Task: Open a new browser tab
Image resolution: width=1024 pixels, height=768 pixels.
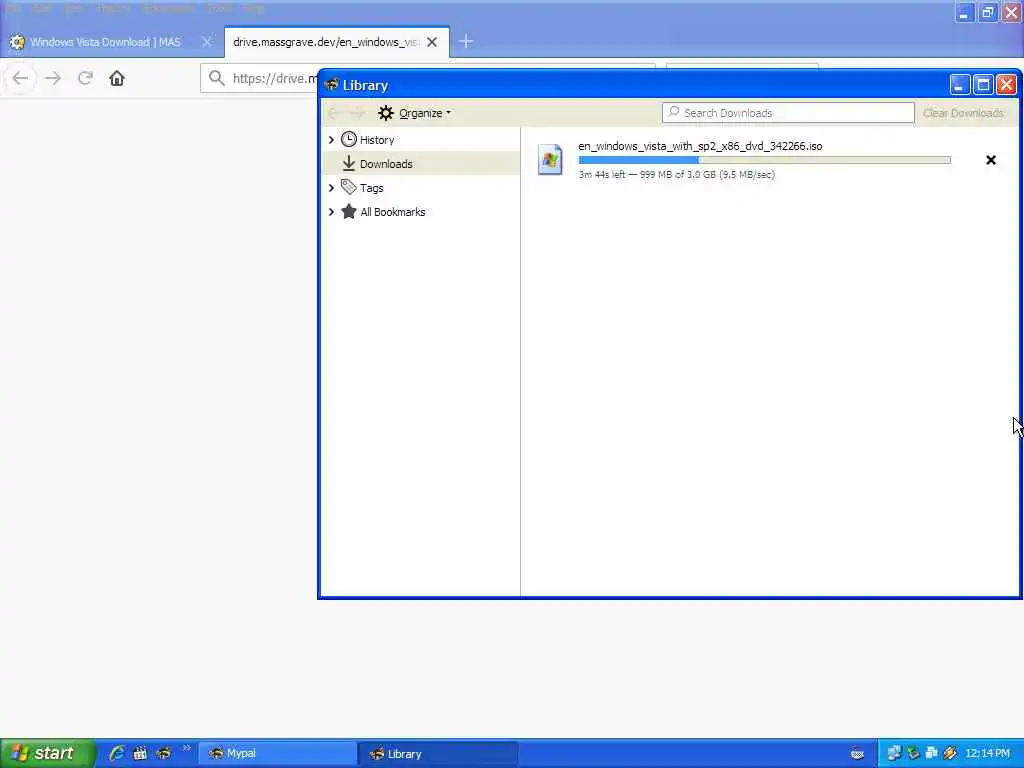Action: (466, 42)
